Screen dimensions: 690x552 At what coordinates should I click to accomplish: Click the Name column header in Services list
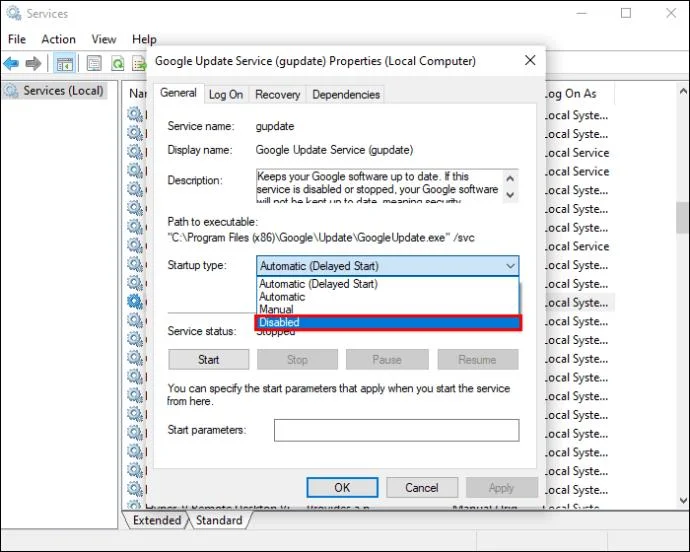(137, 93)
